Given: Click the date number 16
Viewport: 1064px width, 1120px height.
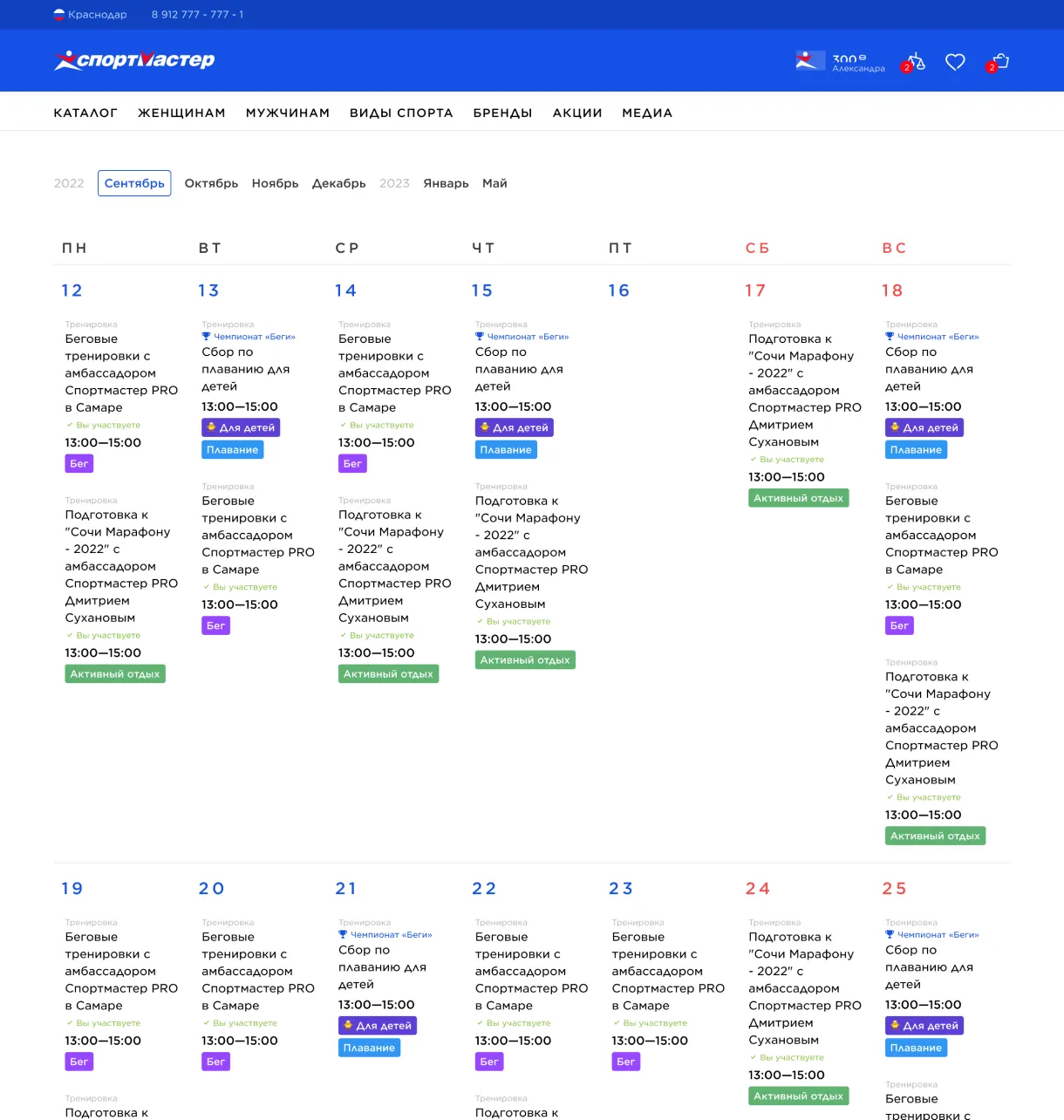Looking at the screenshot, I should pyautogui.click(x=619, y=290).
